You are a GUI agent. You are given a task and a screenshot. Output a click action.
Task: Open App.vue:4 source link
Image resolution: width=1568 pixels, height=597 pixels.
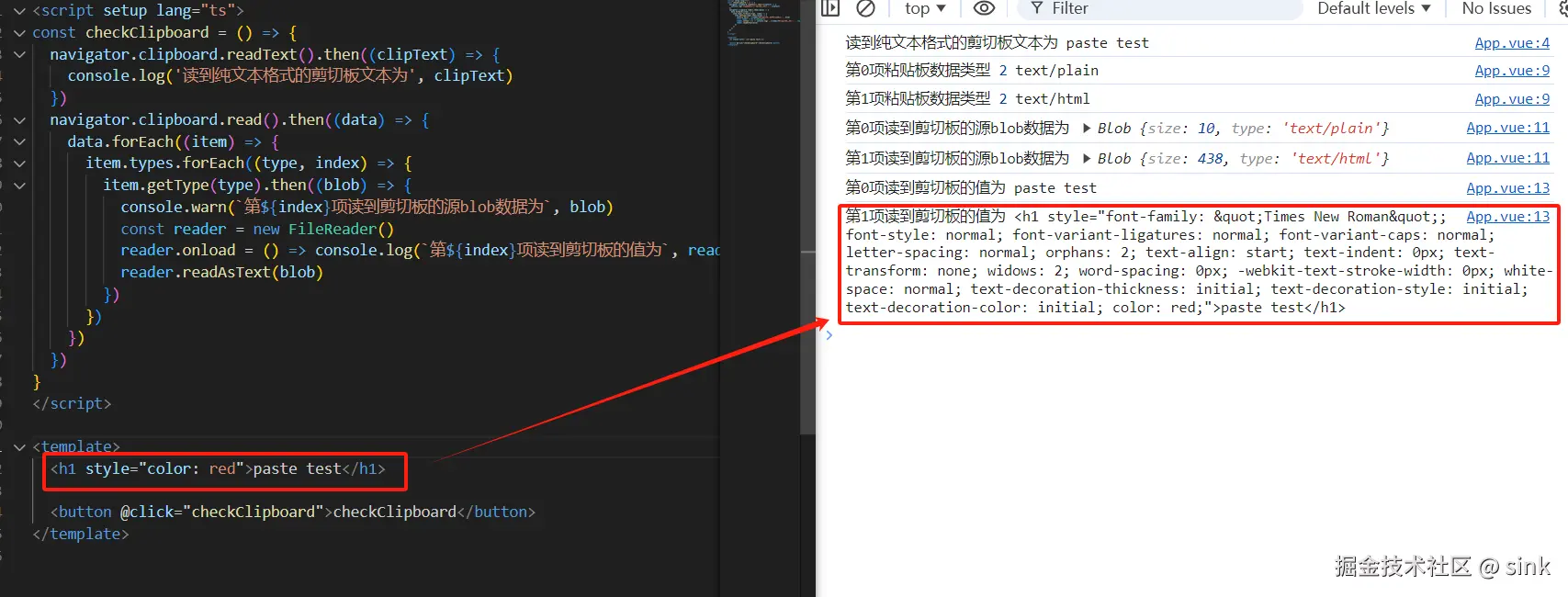[1512, 43]
